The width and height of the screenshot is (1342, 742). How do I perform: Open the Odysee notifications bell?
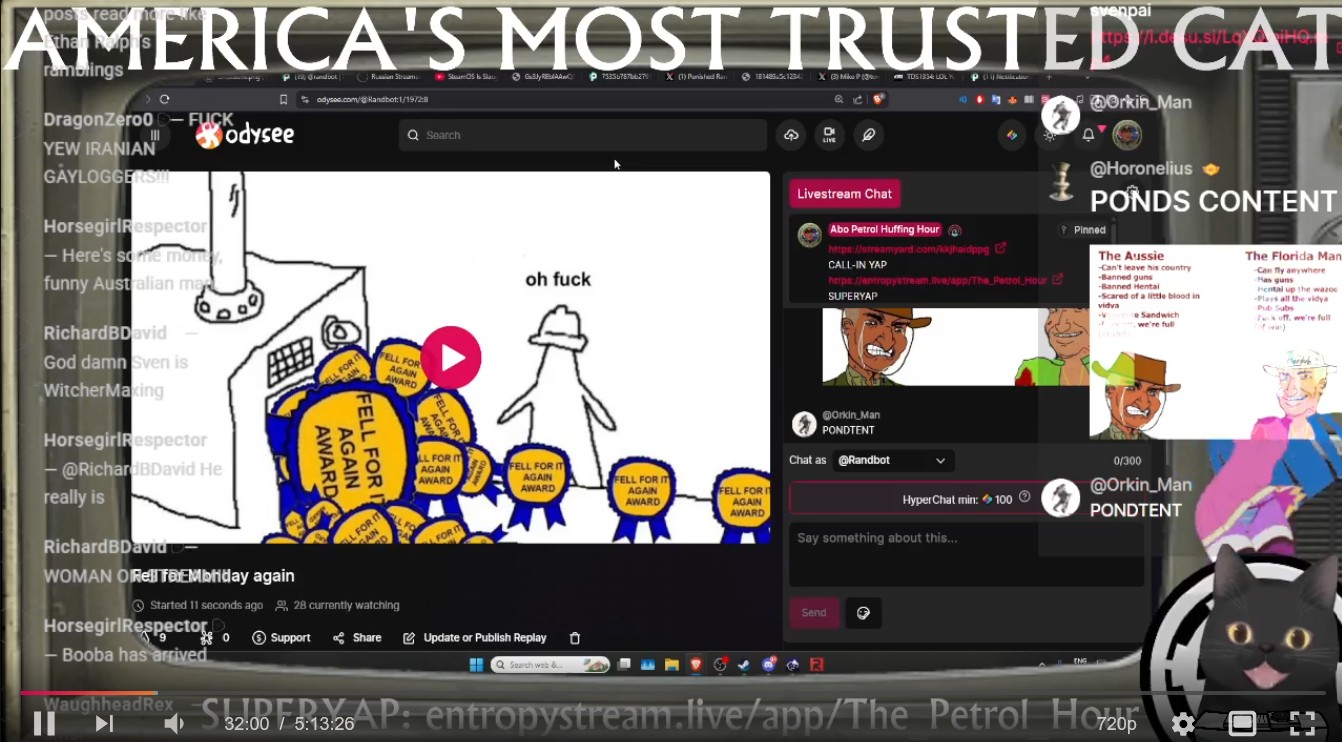click(x=1089, y=135)
